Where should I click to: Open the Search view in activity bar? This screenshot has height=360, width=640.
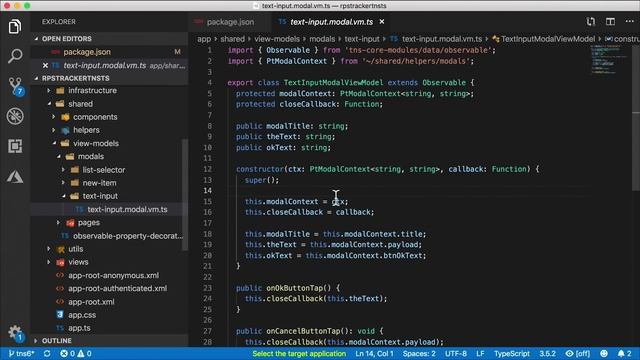click(x=15, y=56)
